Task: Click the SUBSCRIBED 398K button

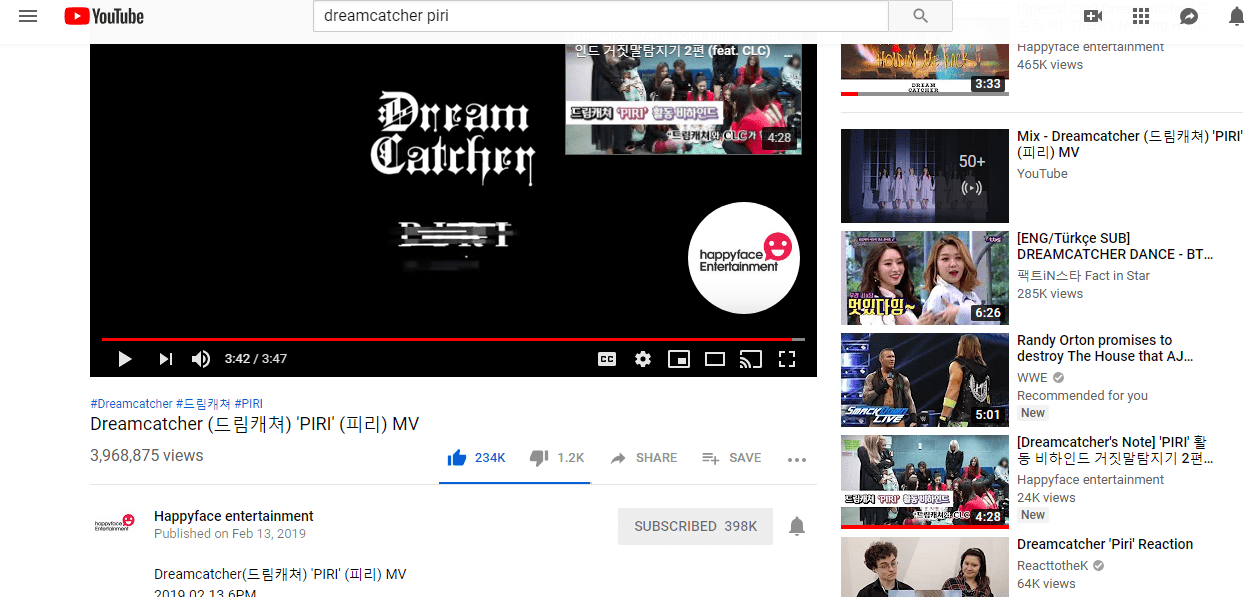Action: tap(696, 526)
